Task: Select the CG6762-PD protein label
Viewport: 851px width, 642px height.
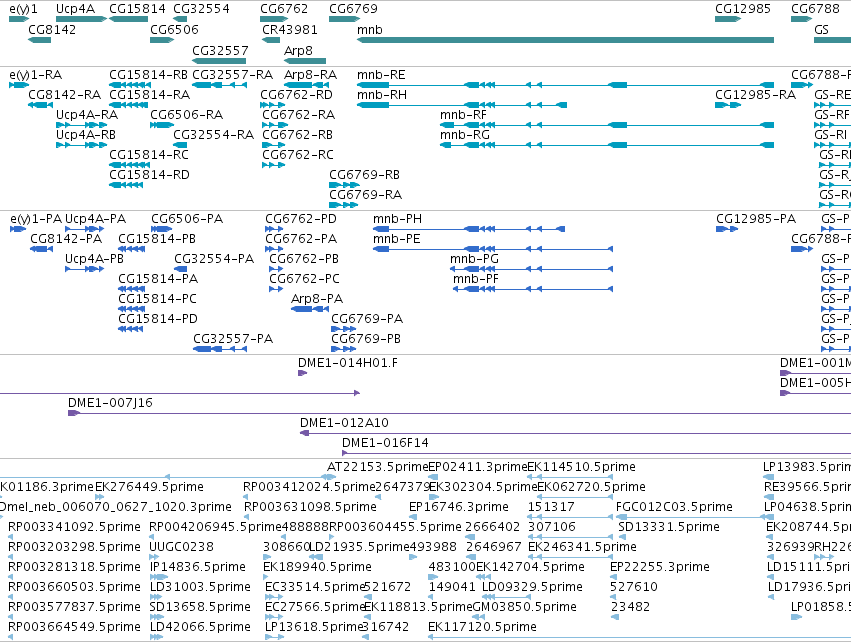Action: 301,219
